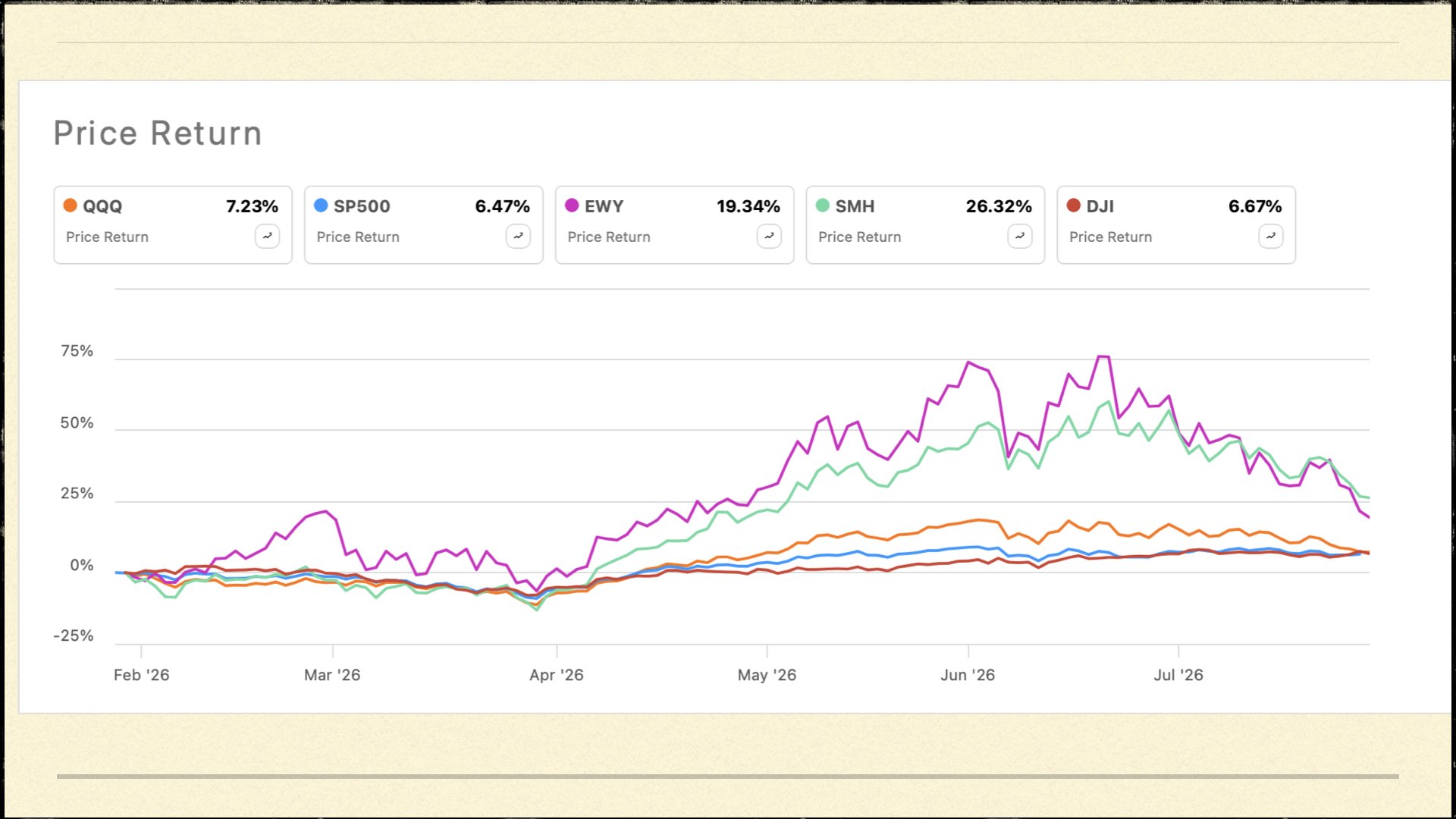This screenshot has height=819, width=1456.
Task: Click the chart icon on SMH card
Action: point(1020,237)
